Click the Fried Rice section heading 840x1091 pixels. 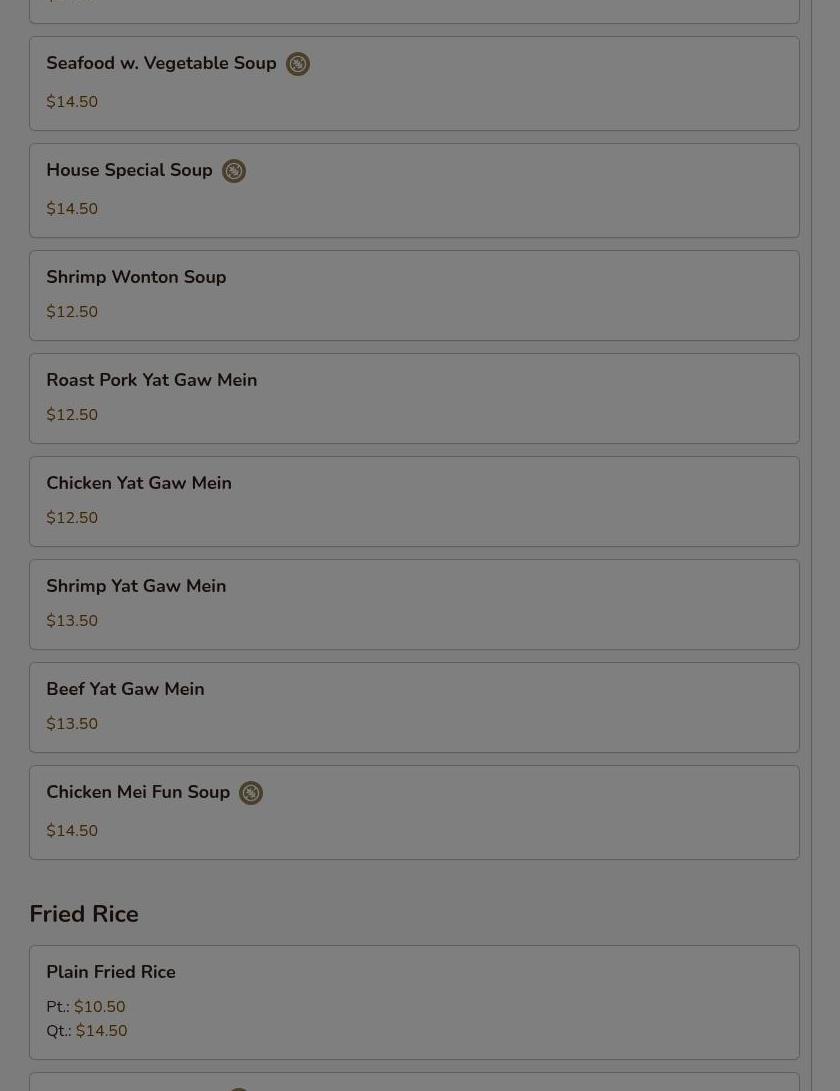[84, 914]
